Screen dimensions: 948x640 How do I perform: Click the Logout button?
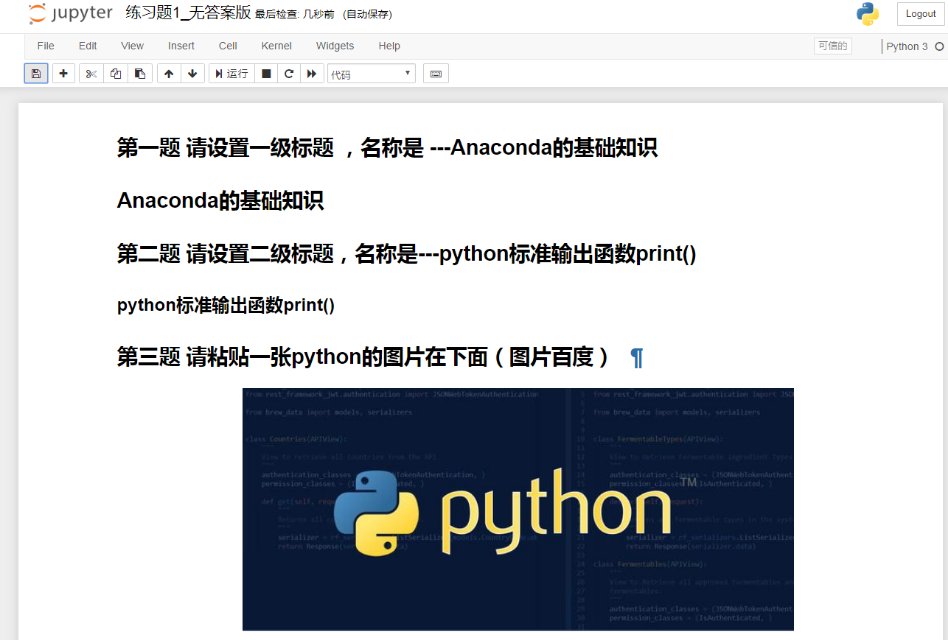(x=920, y=14)
